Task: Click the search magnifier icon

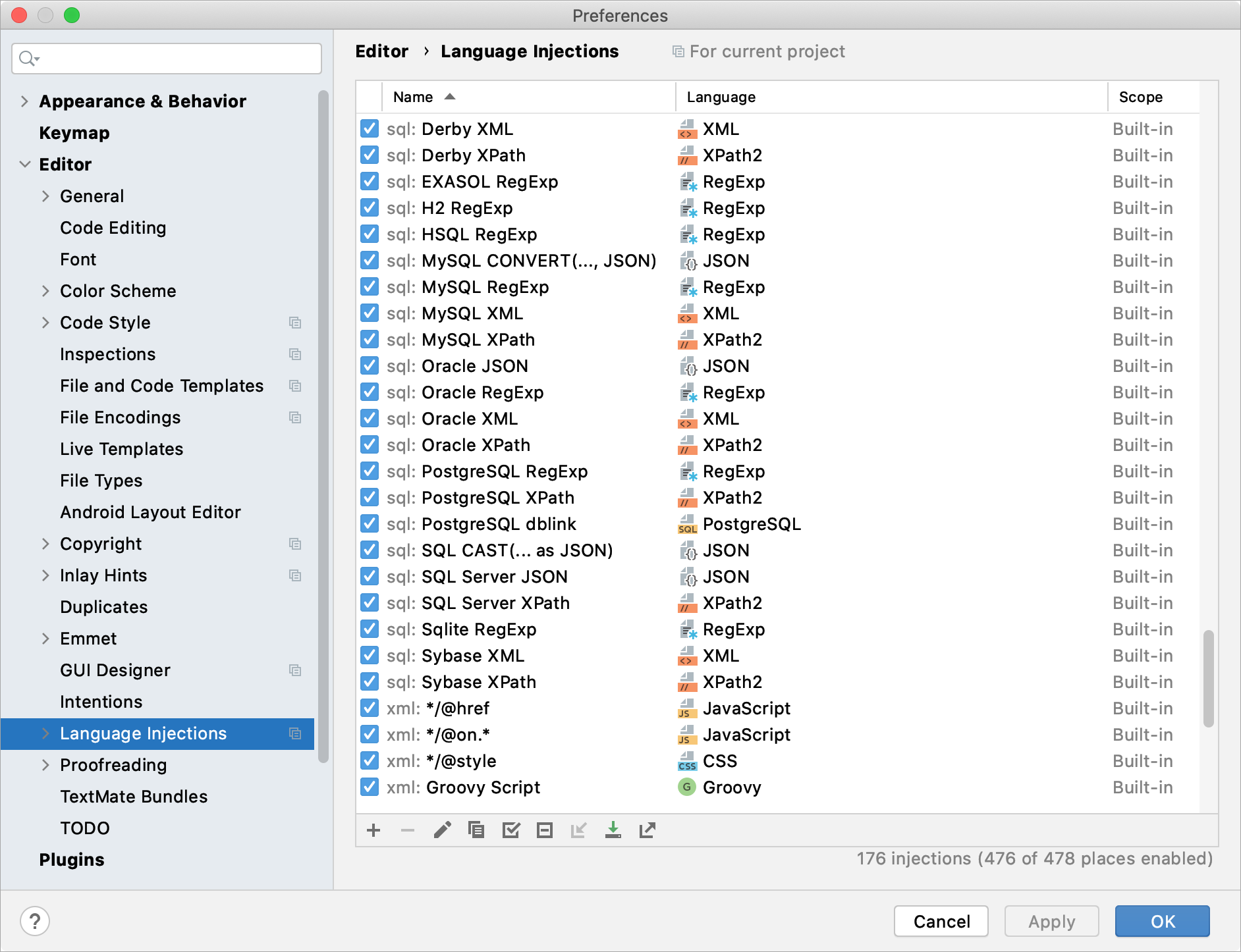Action: point(28,59)
